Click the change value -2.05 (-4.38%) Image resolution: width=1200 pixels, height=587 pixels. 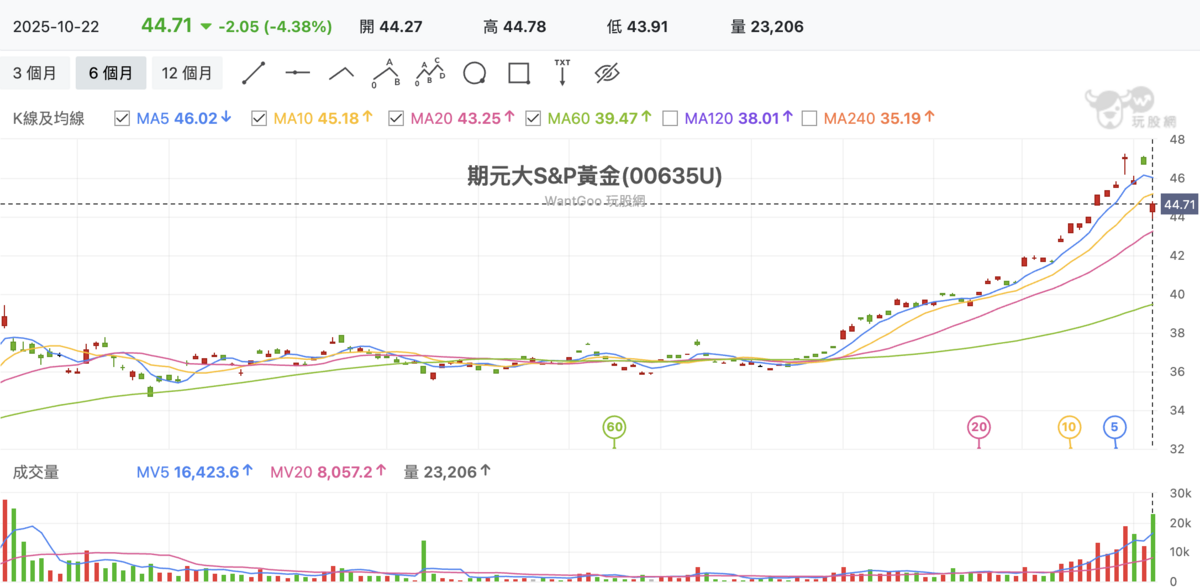coord(276,27)
